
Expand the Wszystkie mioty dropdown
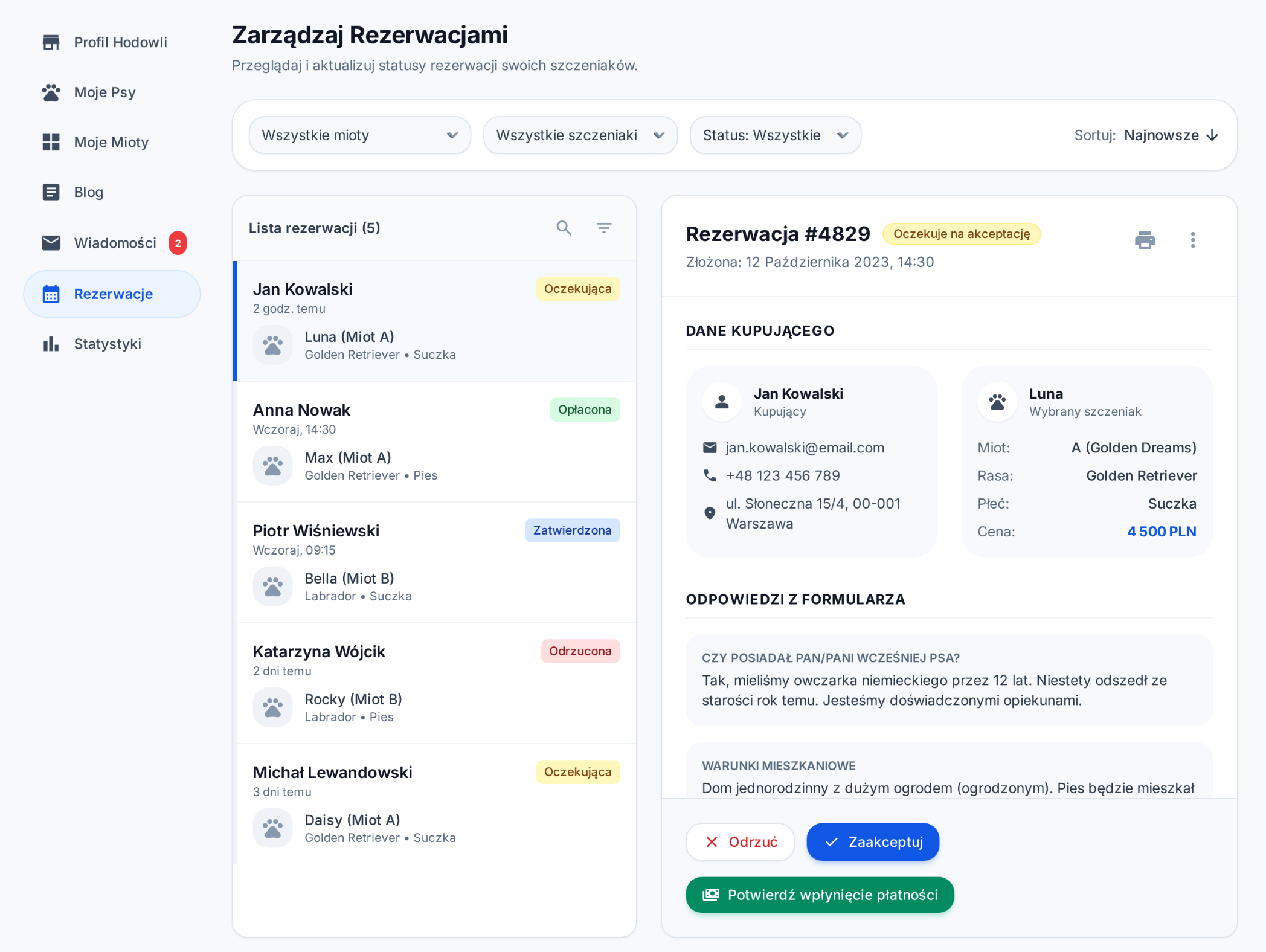point(359,135)
